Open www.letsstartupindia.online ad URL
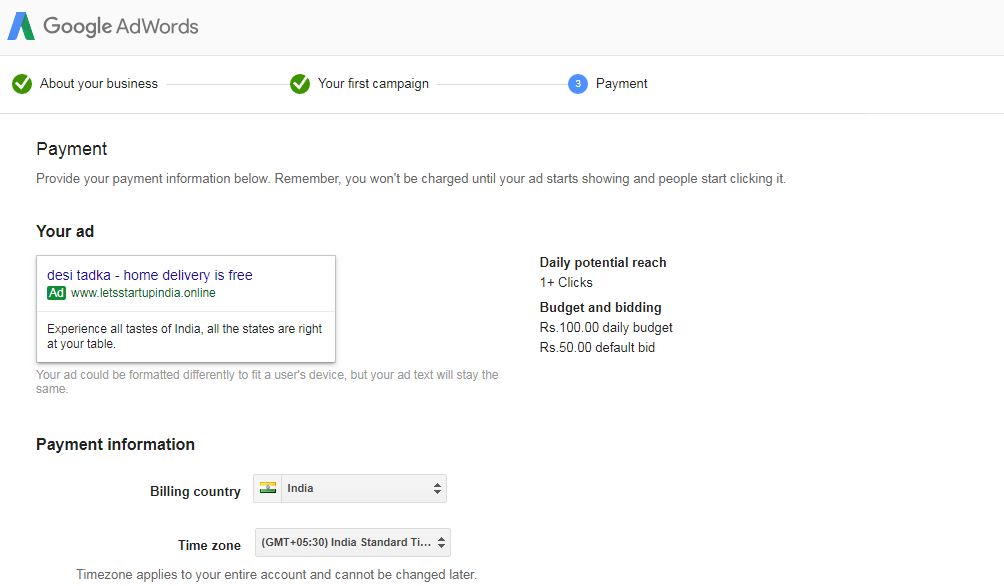The height and width of the screenshot is (586, 1004). point(143,293)
